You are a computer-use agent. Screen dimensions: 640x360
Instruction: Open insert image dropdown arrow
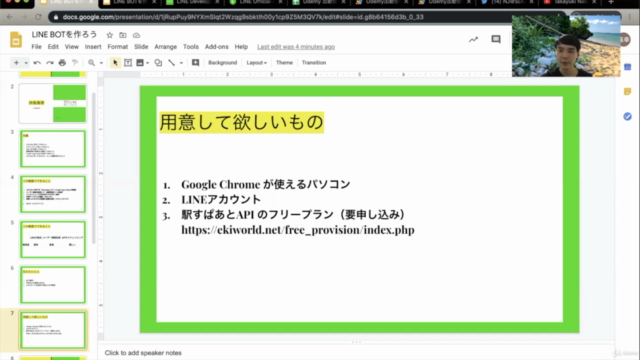pos(147,63)
